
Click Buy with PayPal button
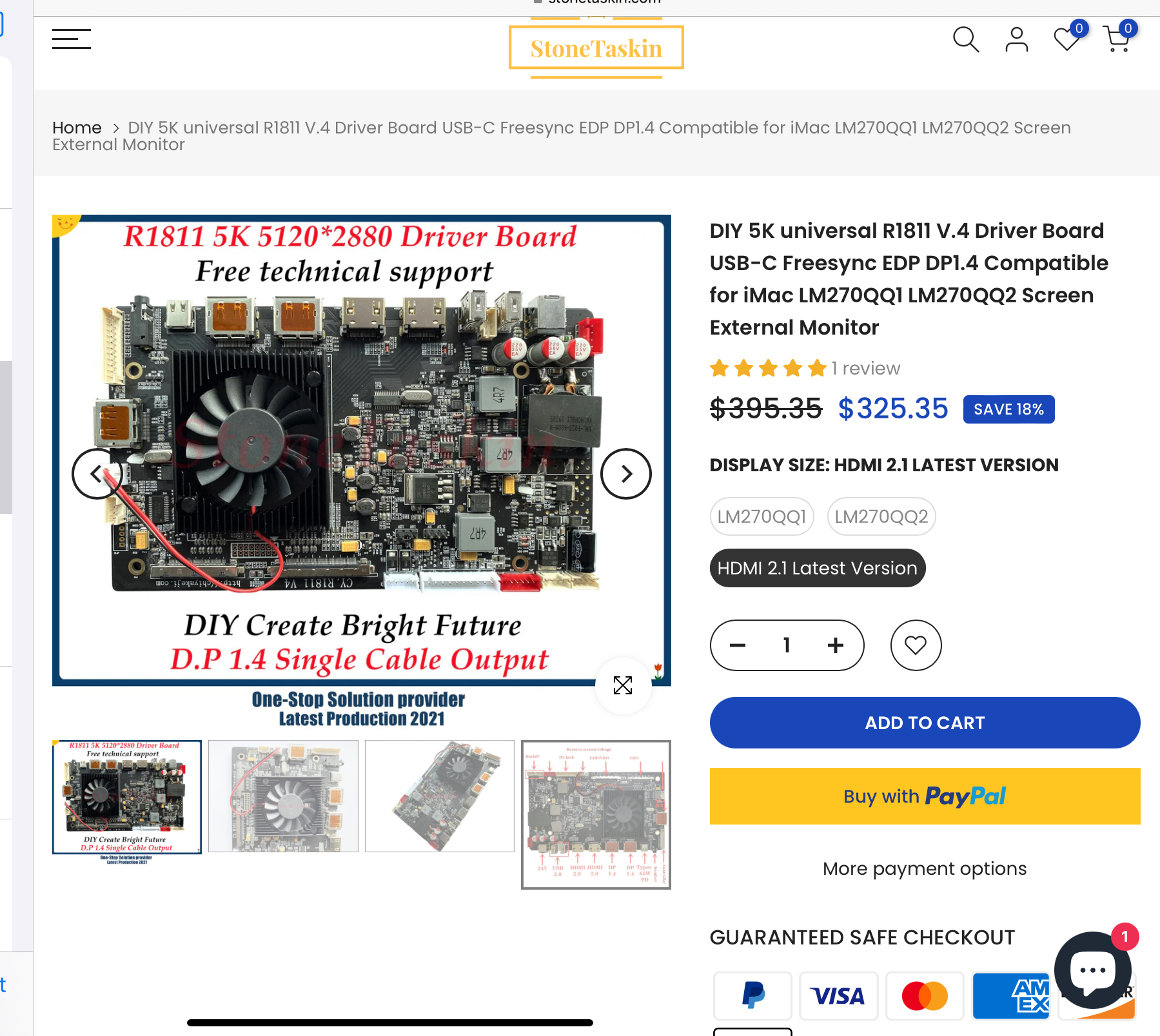click(925, 796)
